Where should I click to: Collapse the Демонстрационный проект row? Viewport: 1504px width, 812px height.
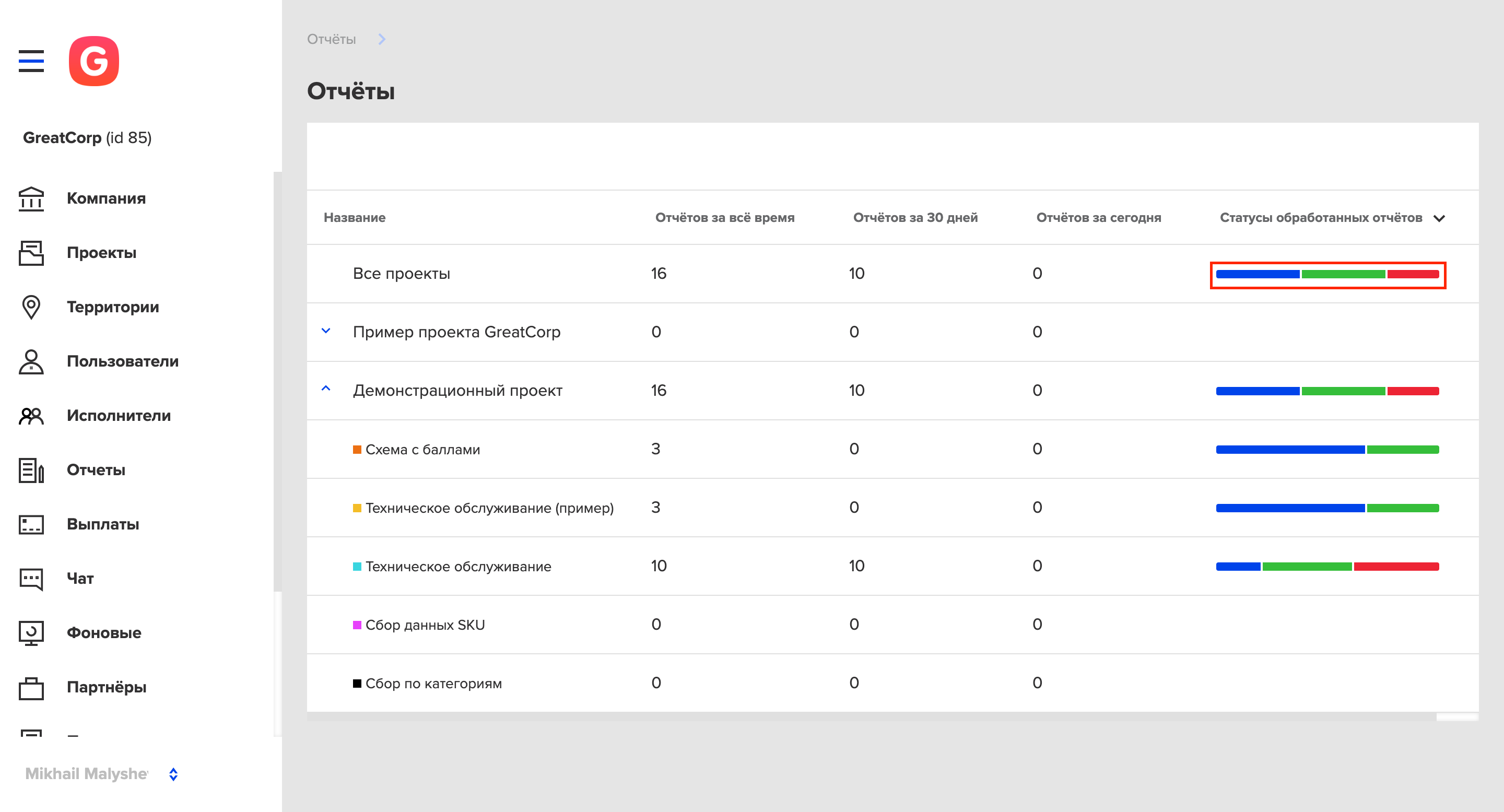coord(326,389)
